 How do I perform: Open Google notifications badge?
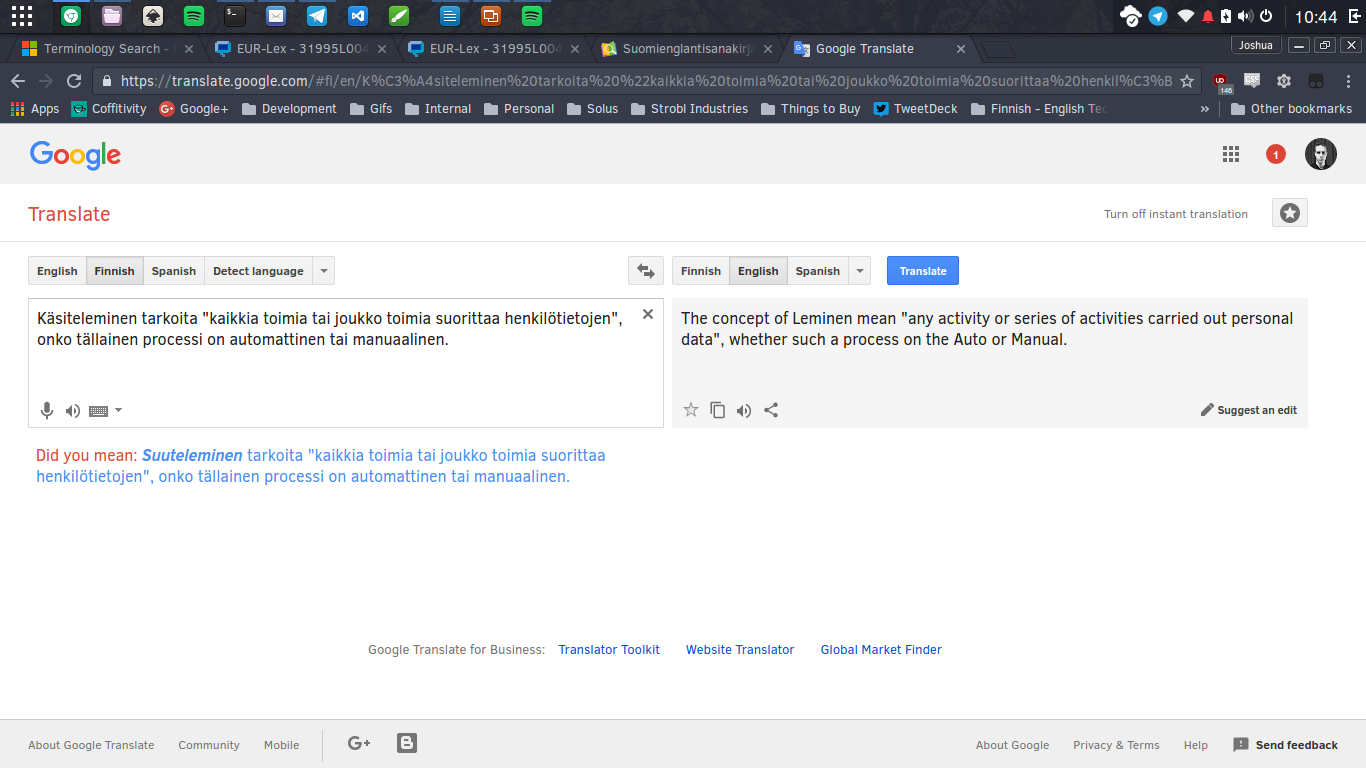tap(1276, 154)
